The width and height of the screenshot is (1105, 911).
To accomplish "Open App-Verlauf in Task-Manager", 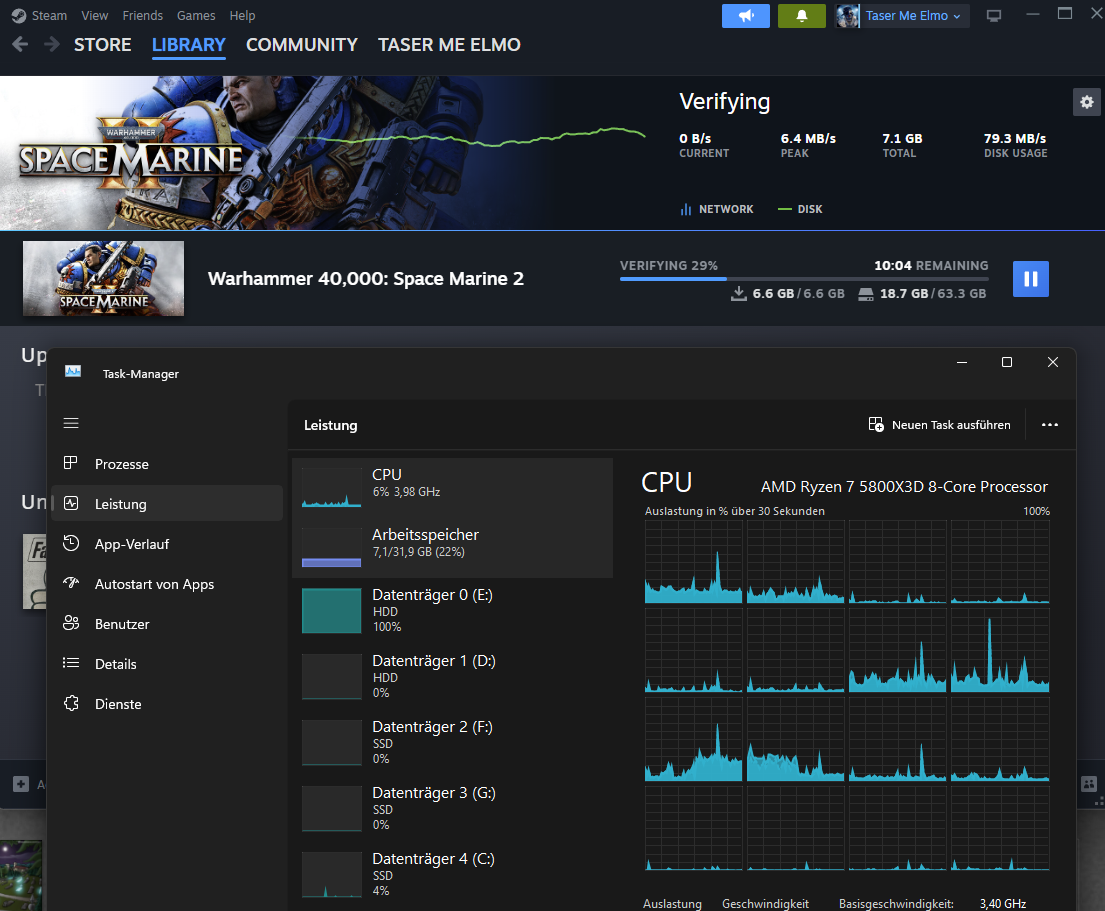I will (167, 544).
